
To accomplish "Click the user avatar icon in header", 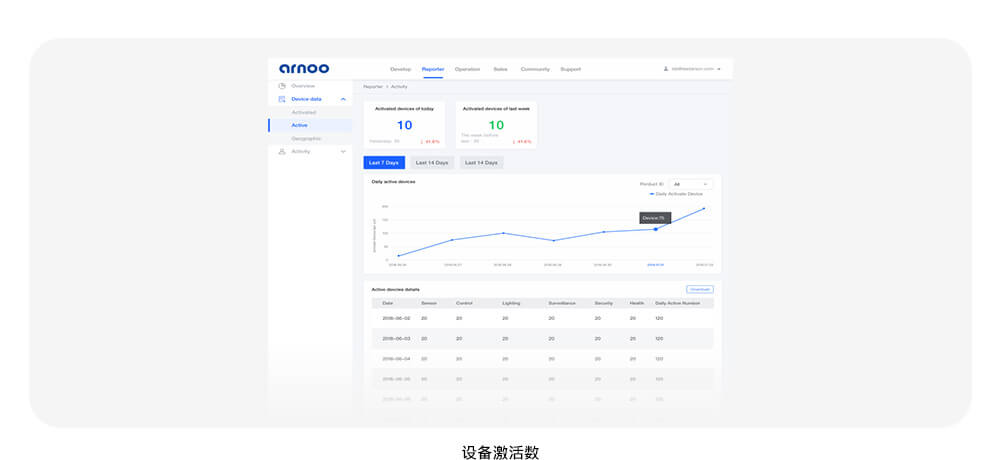I will [666, 69].
